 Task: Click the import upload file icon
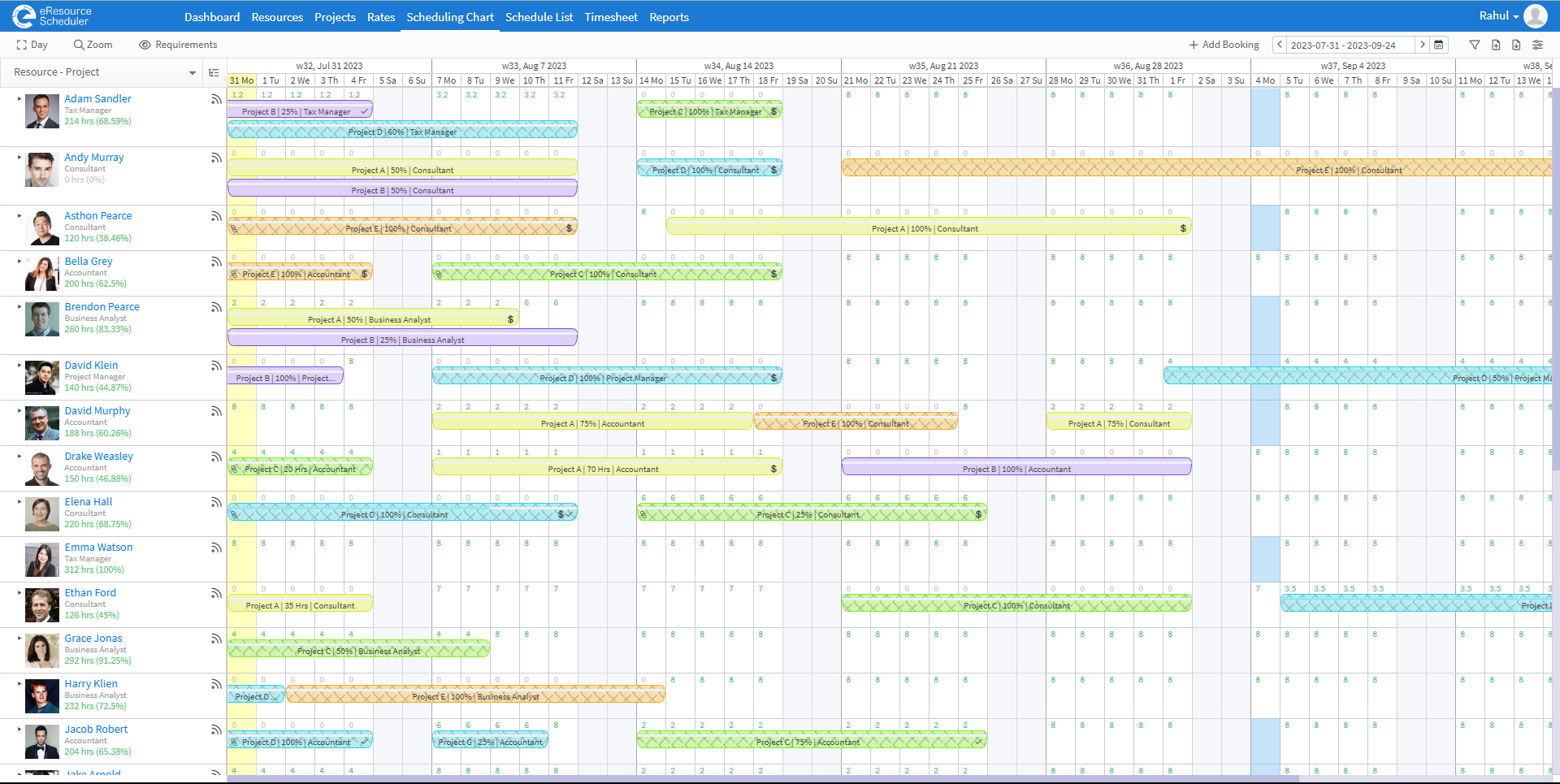click(1496, 45)
